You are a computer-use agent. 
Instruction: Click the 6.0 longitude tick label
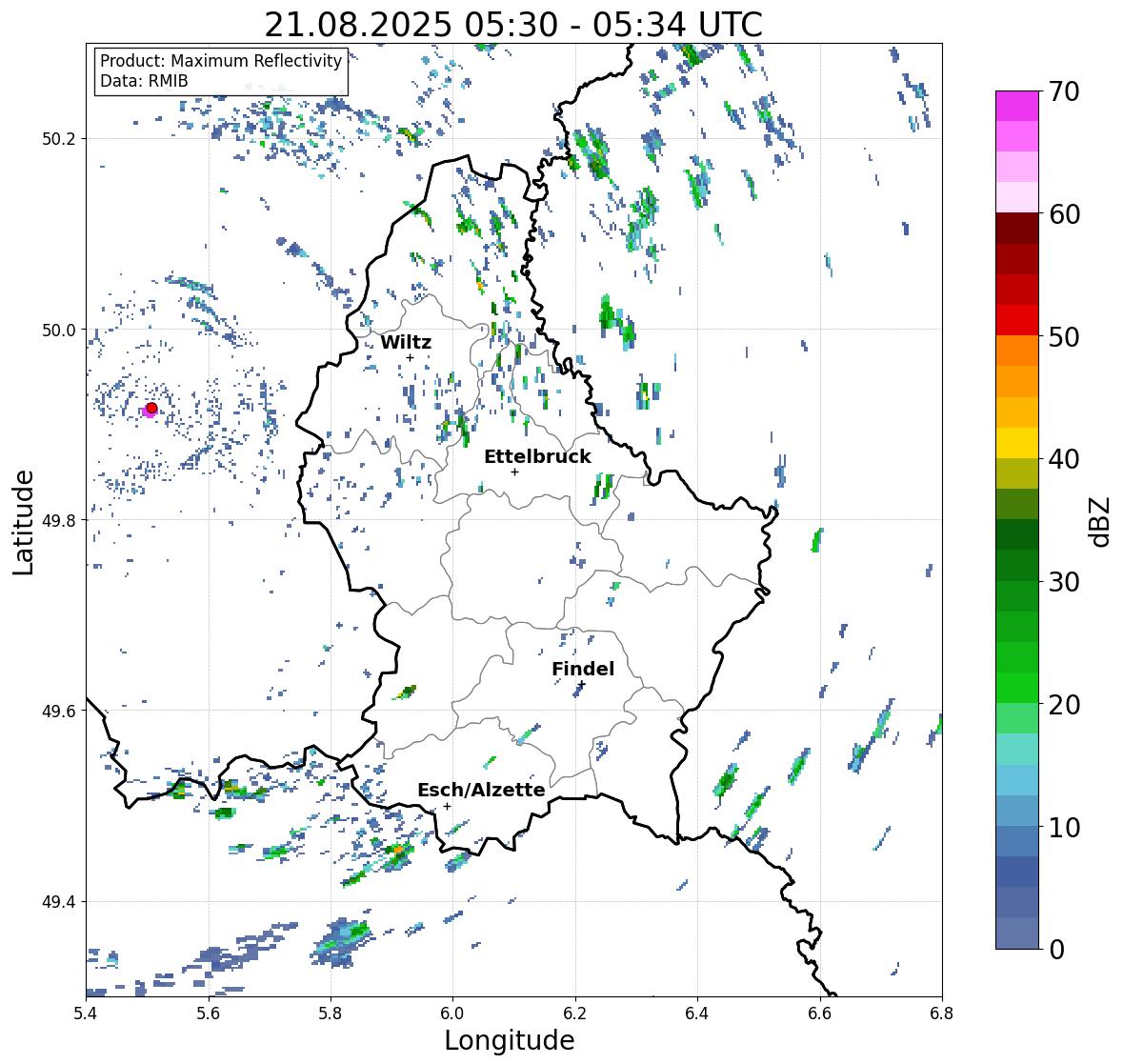pyautogui.click(x=452, y=1014)
